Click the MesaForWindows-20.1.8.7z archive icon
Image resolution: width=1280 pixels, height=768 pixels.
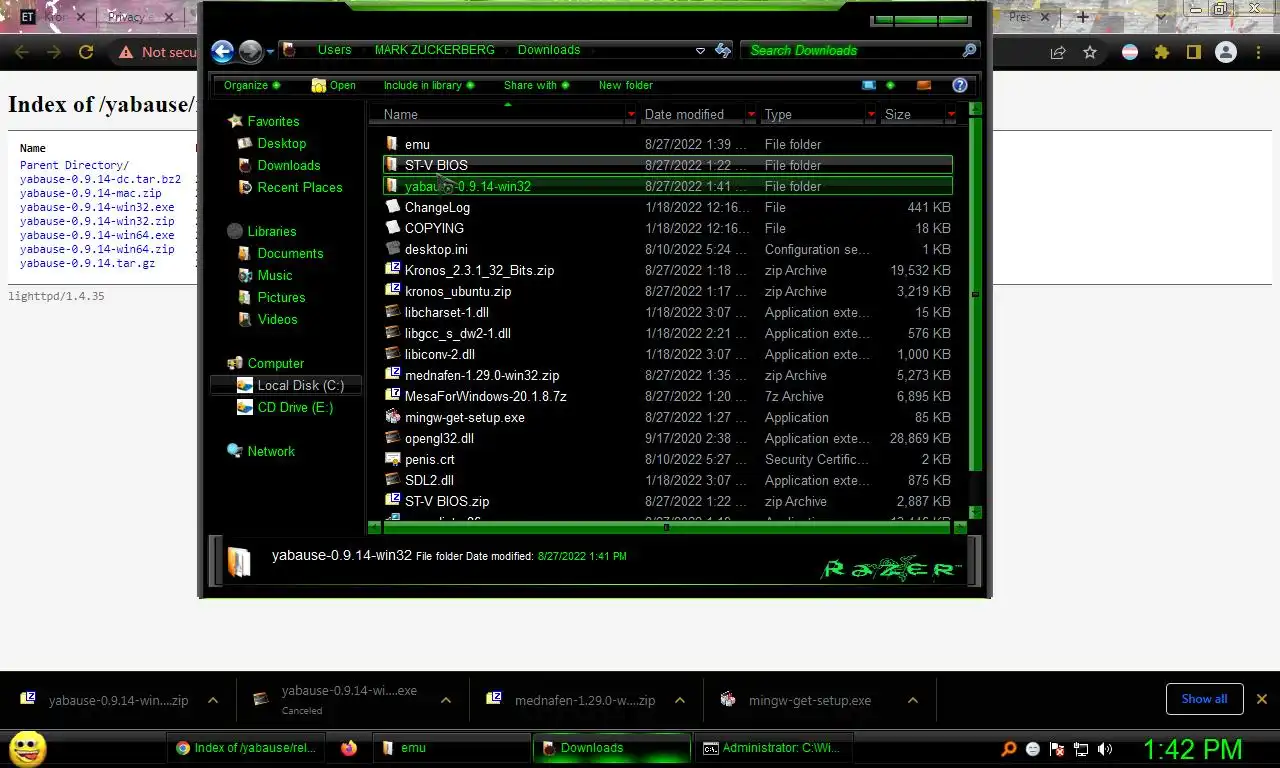393,396
